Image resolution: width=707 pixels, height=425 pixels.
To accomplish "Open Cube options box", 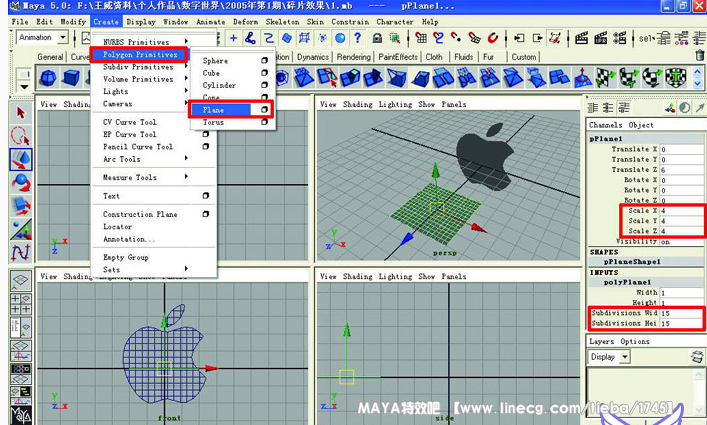I will pyautogui.click(x=264, y=73).
